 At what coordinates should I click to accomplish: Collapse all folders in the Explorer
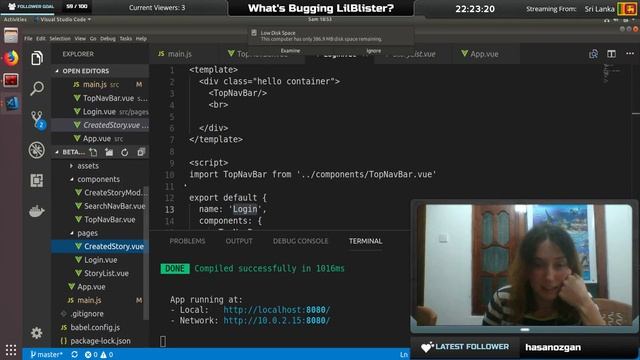tap(141, 152)
